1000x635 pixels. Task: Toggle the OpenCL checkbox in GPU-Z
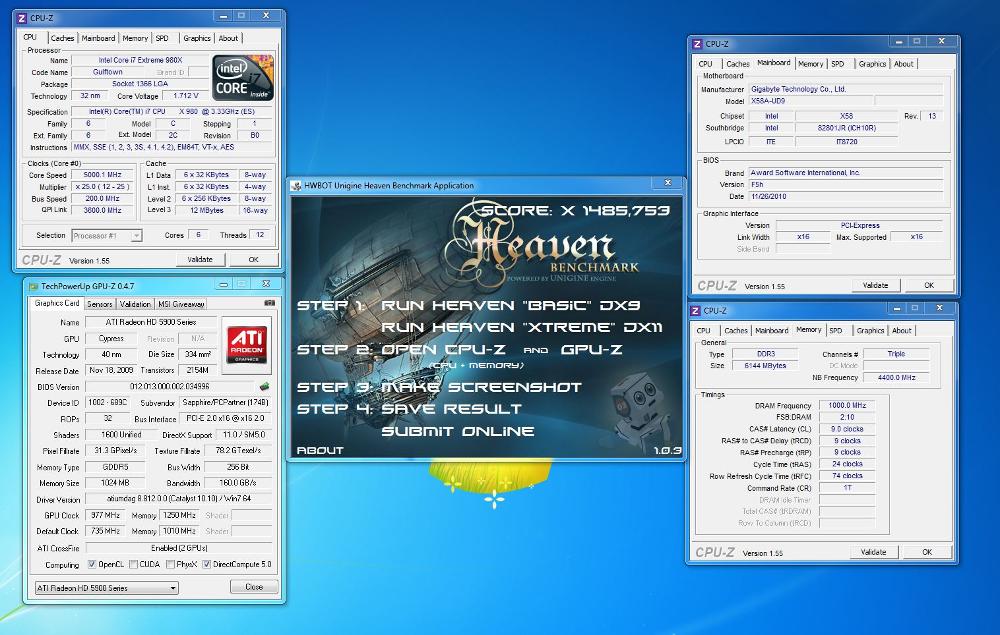coord(92,564)
